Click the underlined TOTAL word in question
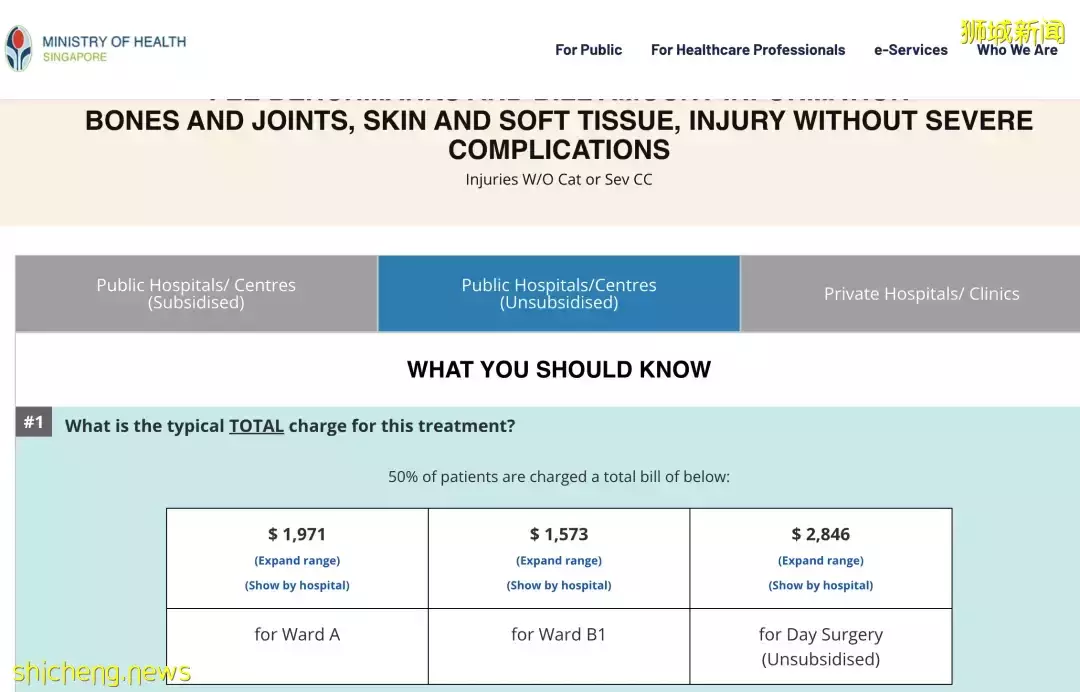Viewport: 1080px width, 692px height. coord(256,426)
